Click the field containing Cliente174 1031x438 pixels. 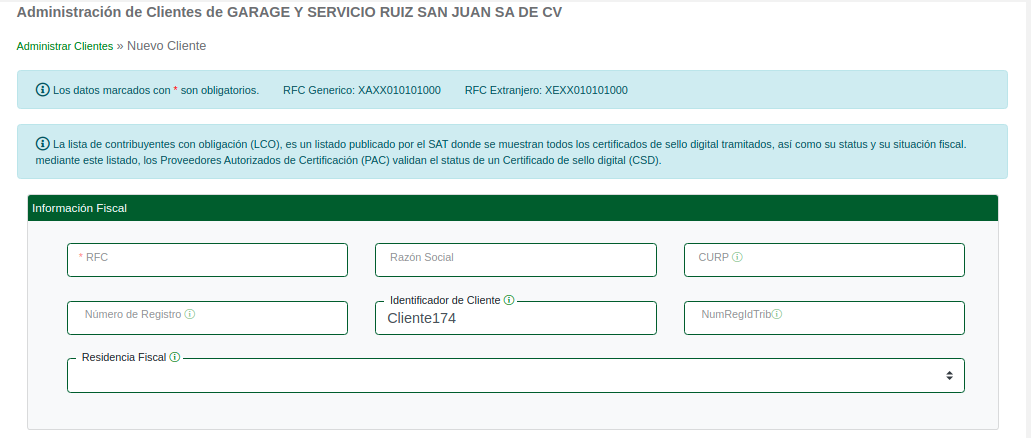tap(515, 320)
